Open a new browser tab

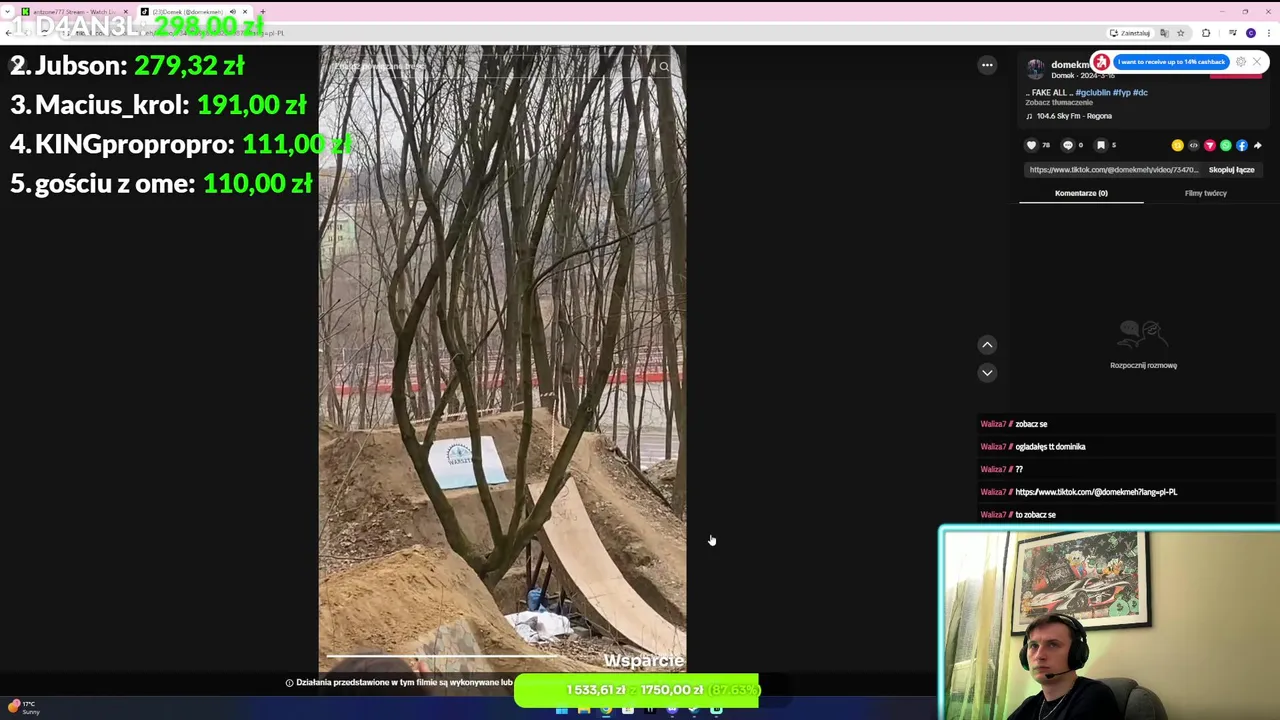[x=262, y=12]
